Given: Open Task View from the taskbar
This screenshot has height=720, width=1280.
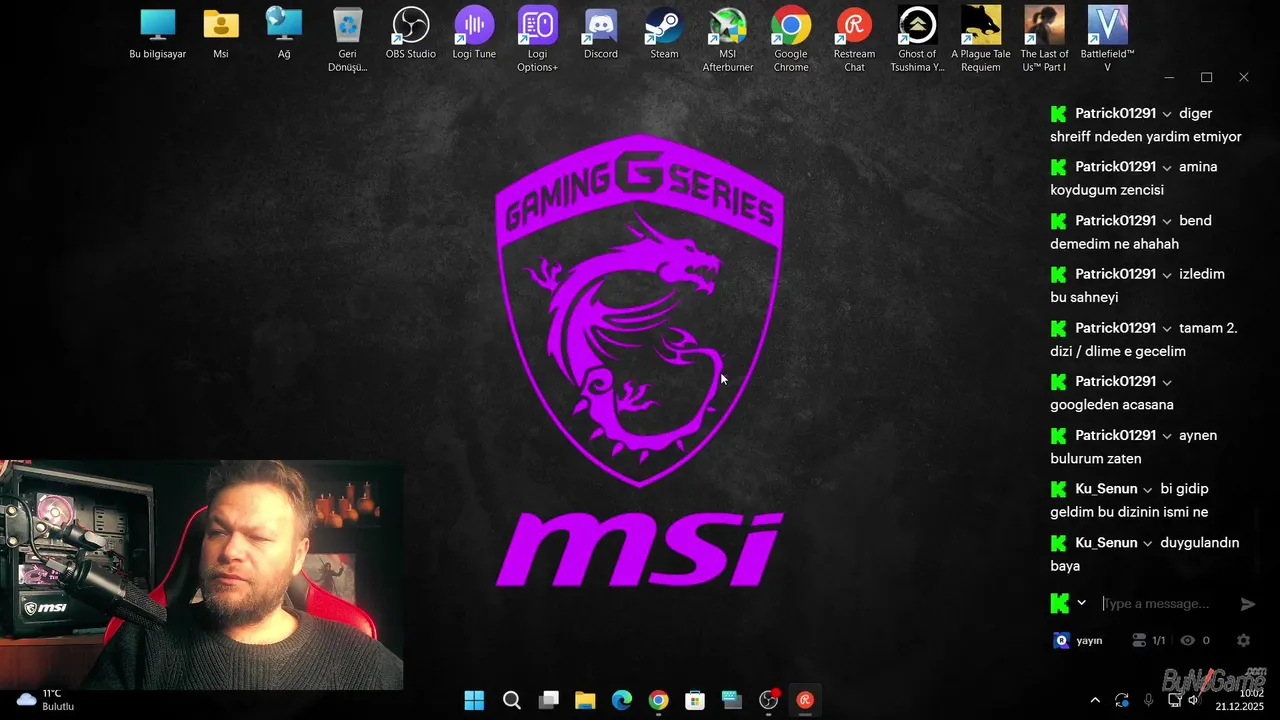Looking at the screenshot, I should pos(548,700).
